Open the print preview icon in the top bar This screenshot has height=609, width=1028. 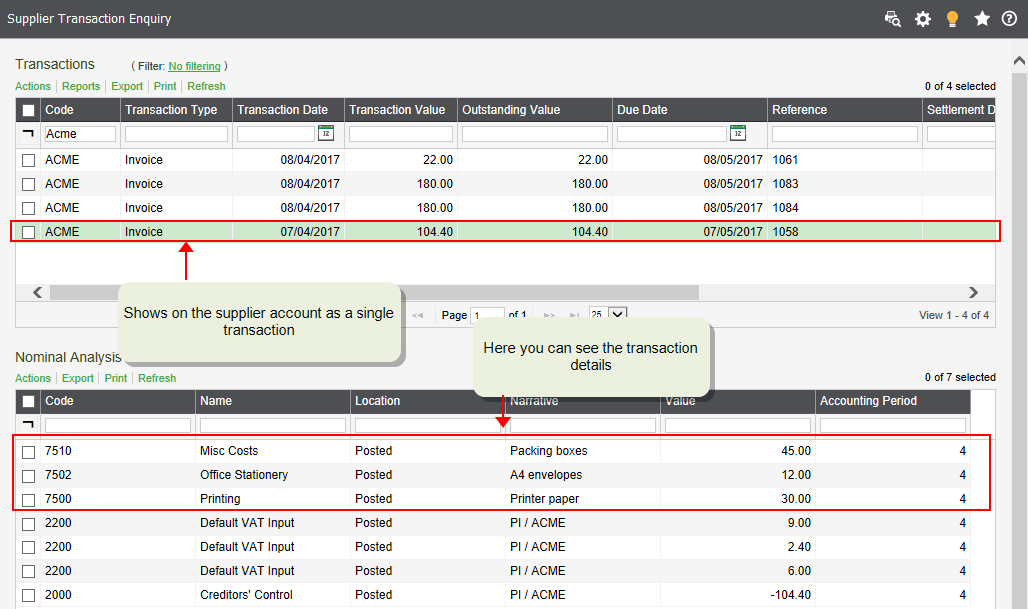[x=892, y=18]
